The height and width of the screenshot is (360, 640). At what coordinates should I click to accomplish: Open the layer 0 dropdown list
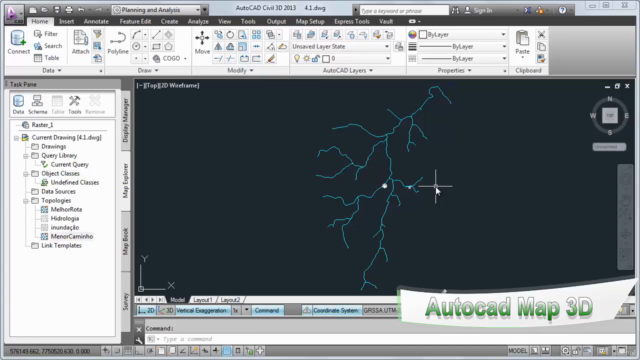tap(387, 59)
